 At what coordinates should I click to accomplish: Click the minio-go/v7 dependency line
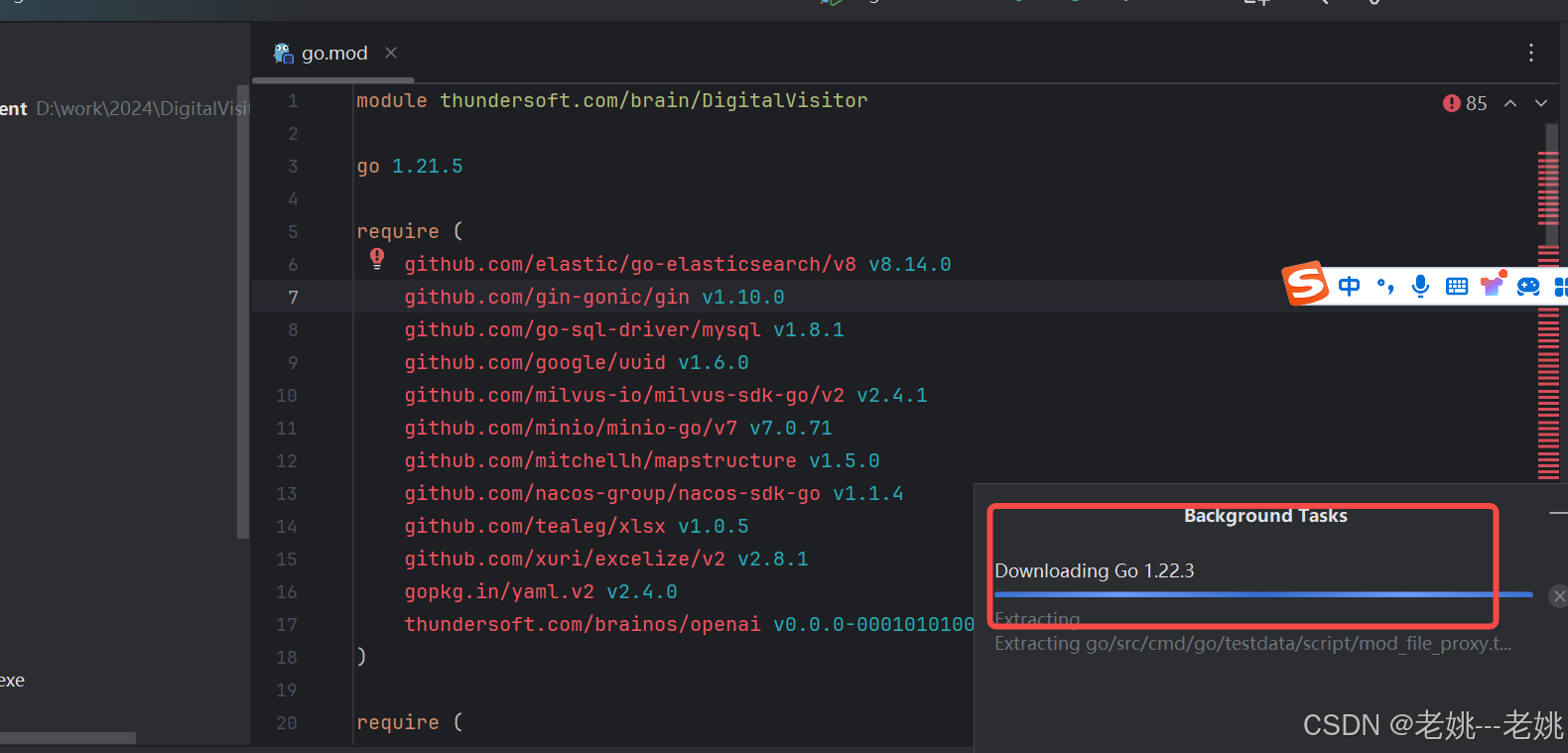click(x=618, y=428)
